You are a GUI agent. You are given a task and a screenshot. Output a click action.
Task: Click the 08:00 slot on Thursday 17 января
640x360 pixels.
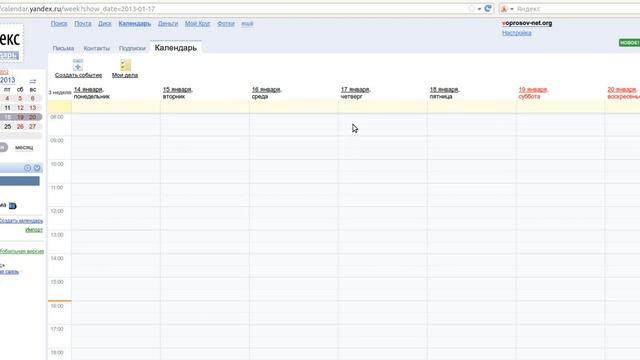coord(382,124)
